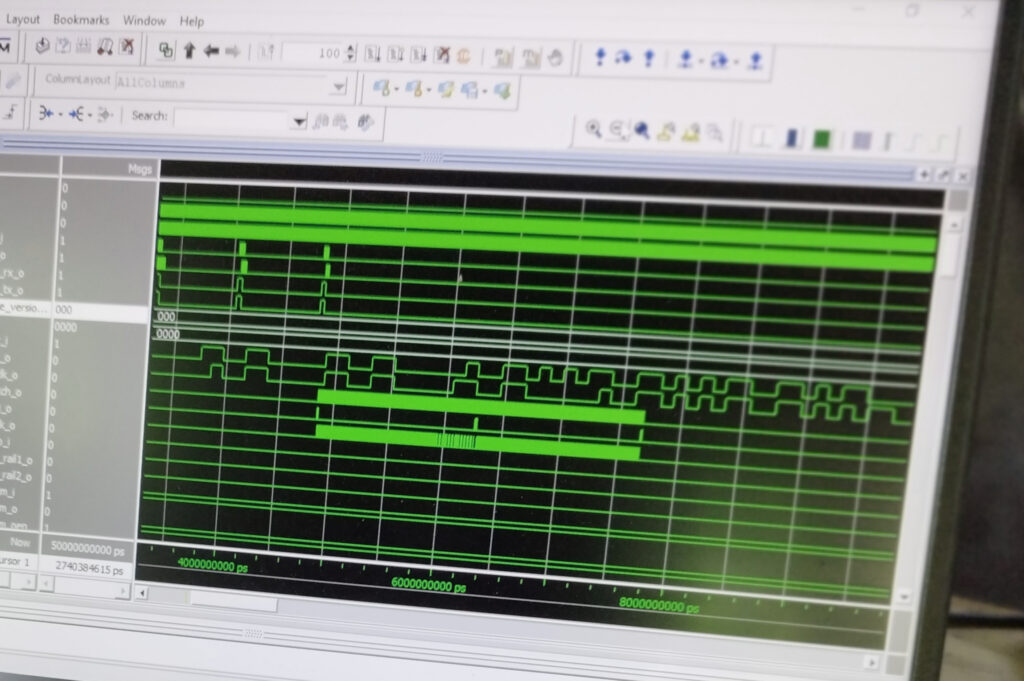The height and width of the screenshot is (681, 1024).
Task: Open the Window menu
Action: [144, 20]
